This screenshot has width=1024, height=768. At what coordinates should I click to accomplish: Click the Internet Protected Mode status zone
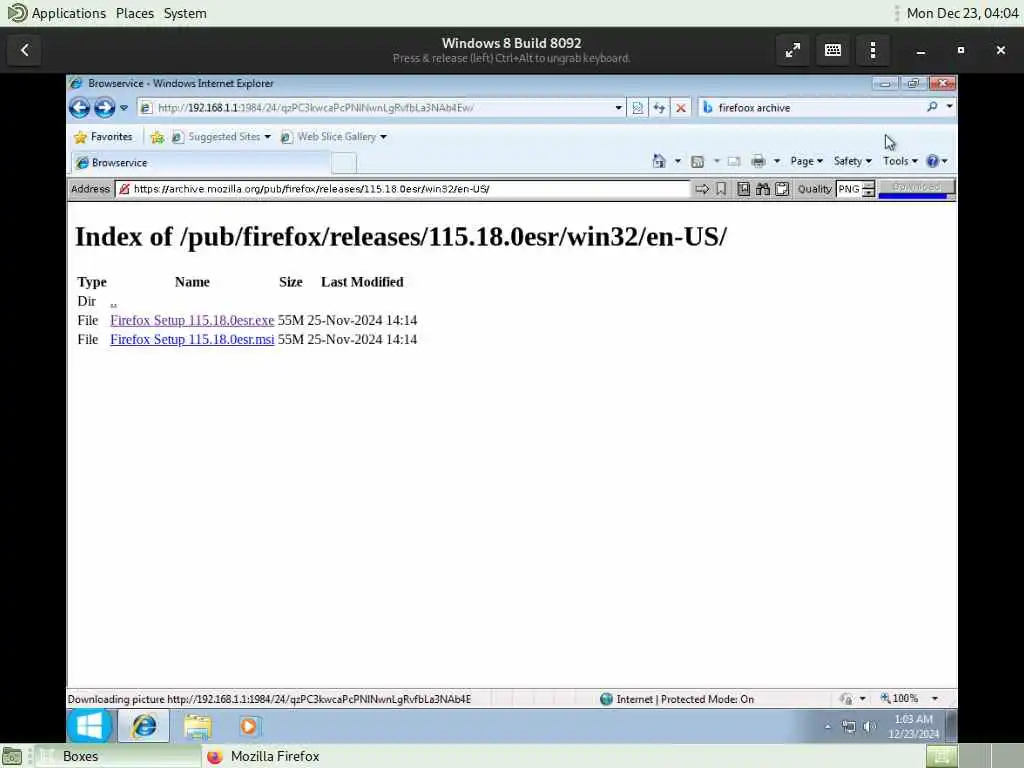[677, 699]
